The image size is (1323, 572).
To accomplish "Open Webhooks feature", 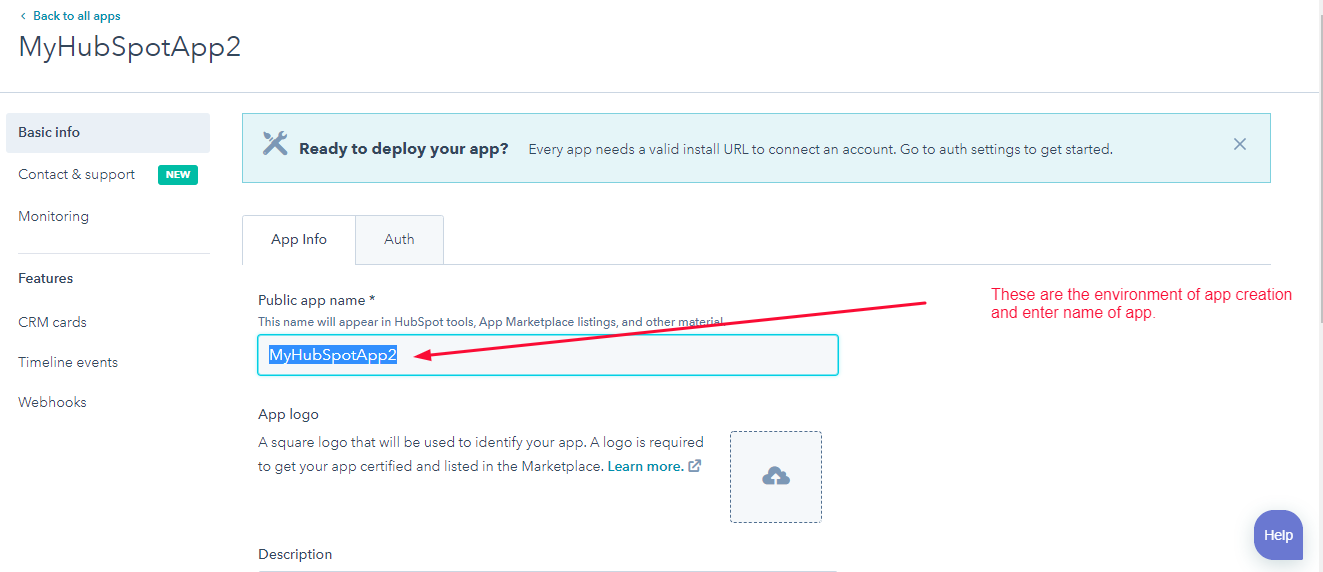I will click(52, 402).
